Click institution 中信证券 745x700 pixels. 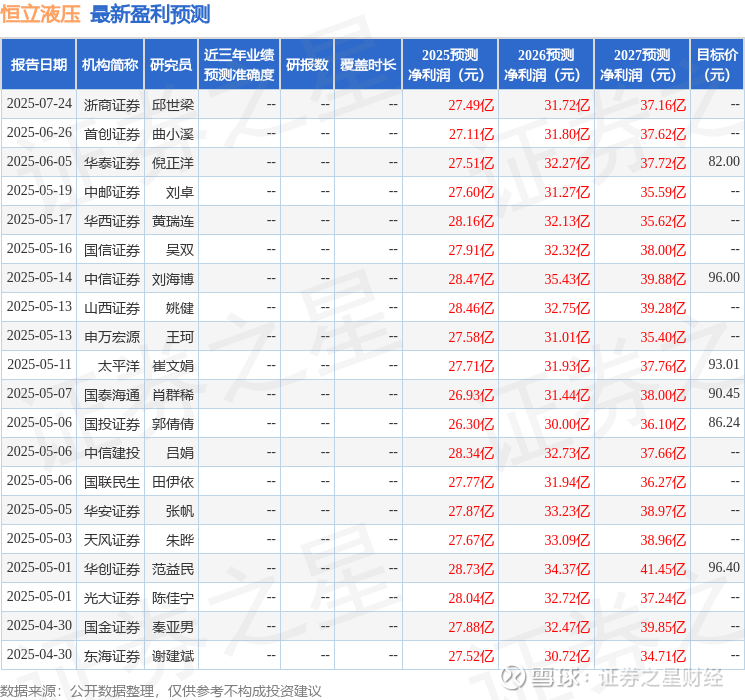point(112,279)
